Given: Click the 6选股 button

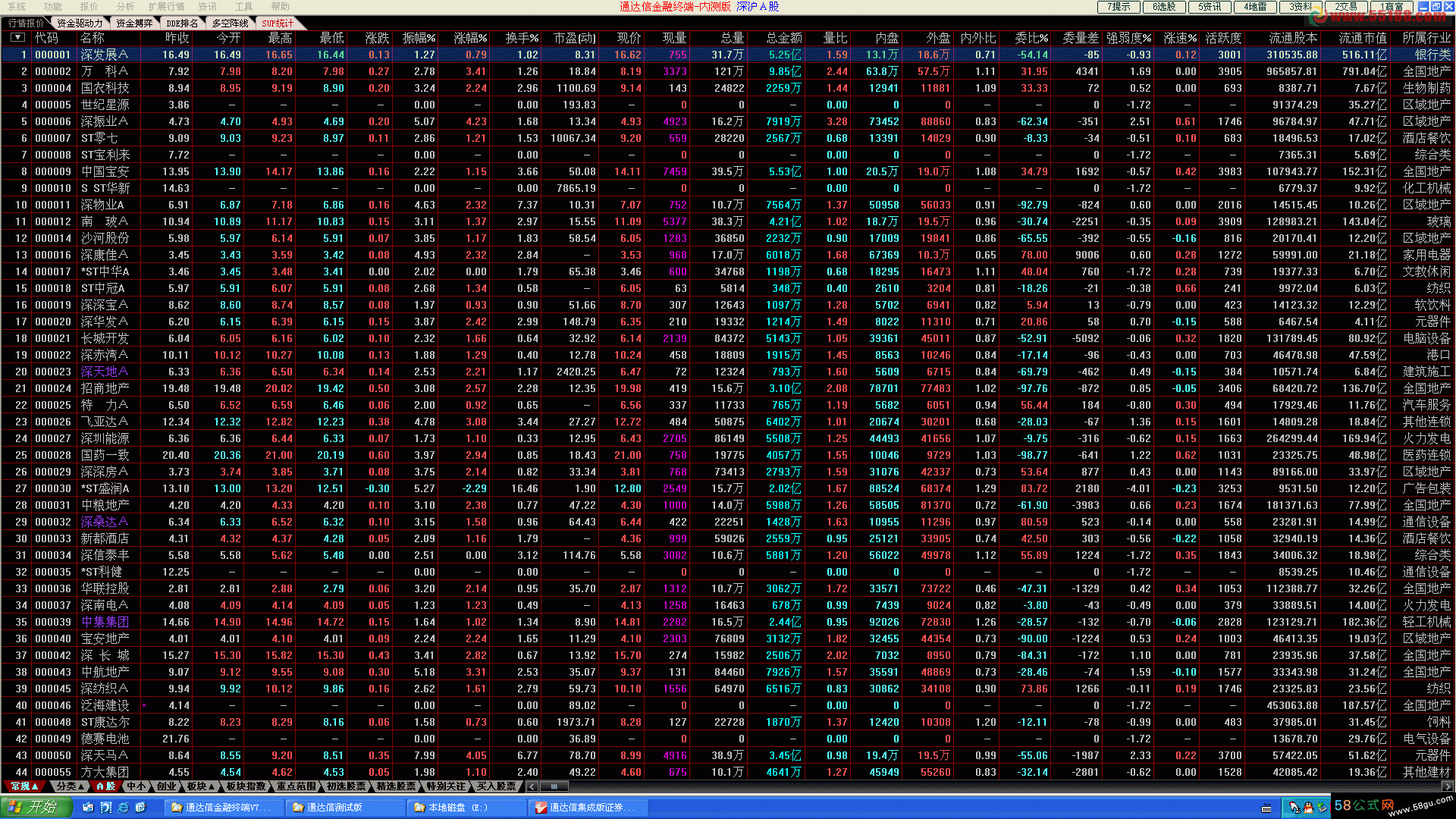Looking at the screenshot, I should click(1165, 6).
